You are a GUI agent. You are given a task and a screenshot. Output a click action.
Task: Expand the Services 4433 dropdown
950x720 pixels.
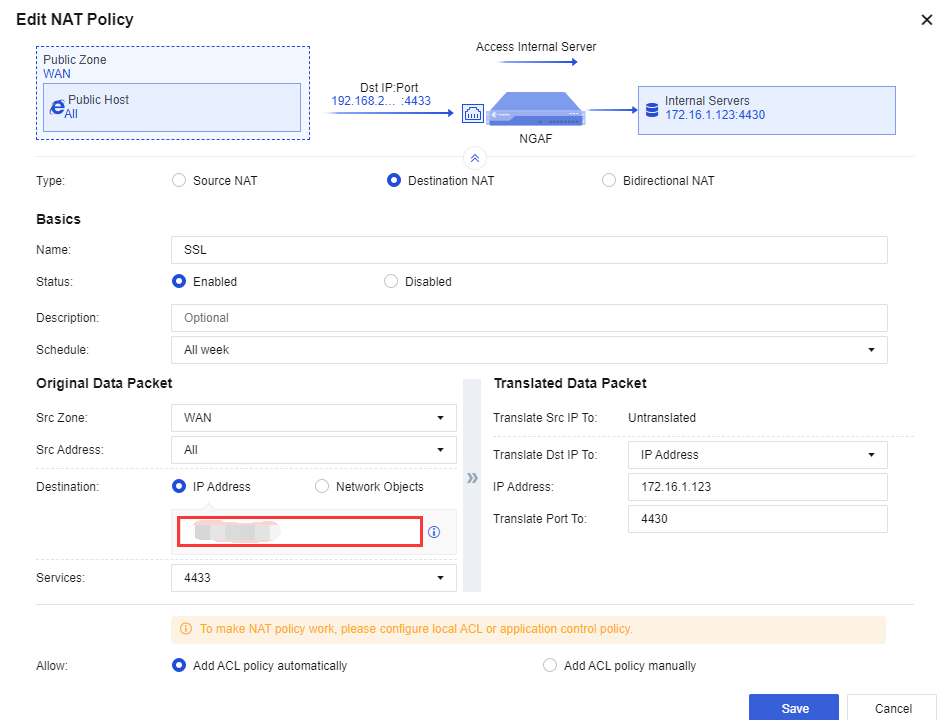[314, 578]
